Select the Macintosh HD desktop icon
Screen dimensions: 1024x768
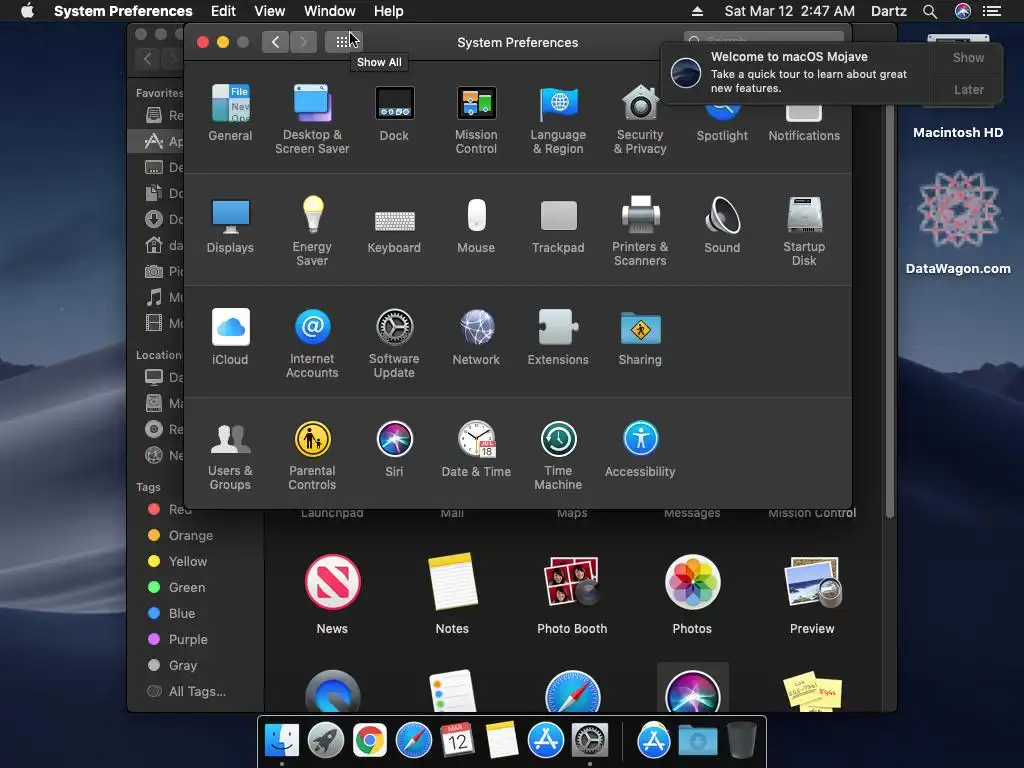(958, 133)
